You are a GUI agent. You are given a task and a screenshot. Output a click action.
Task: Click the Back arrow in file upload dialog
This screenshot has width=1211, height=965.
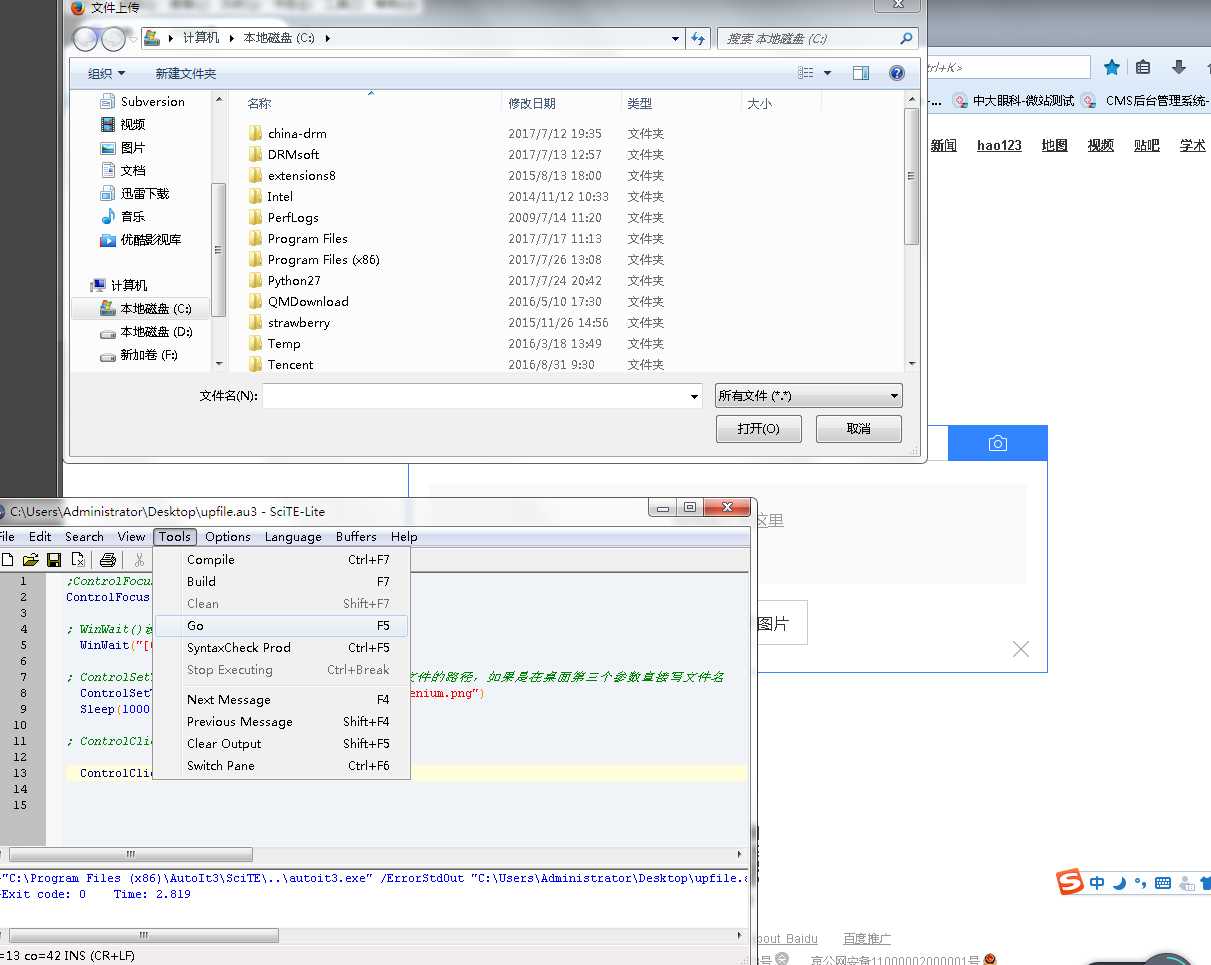pos(86,39)
